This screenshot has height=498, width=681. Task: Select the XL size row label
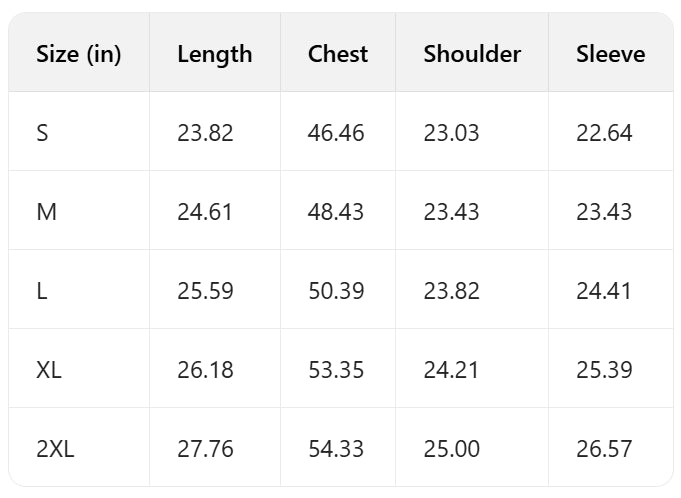[x=49, y=370]
